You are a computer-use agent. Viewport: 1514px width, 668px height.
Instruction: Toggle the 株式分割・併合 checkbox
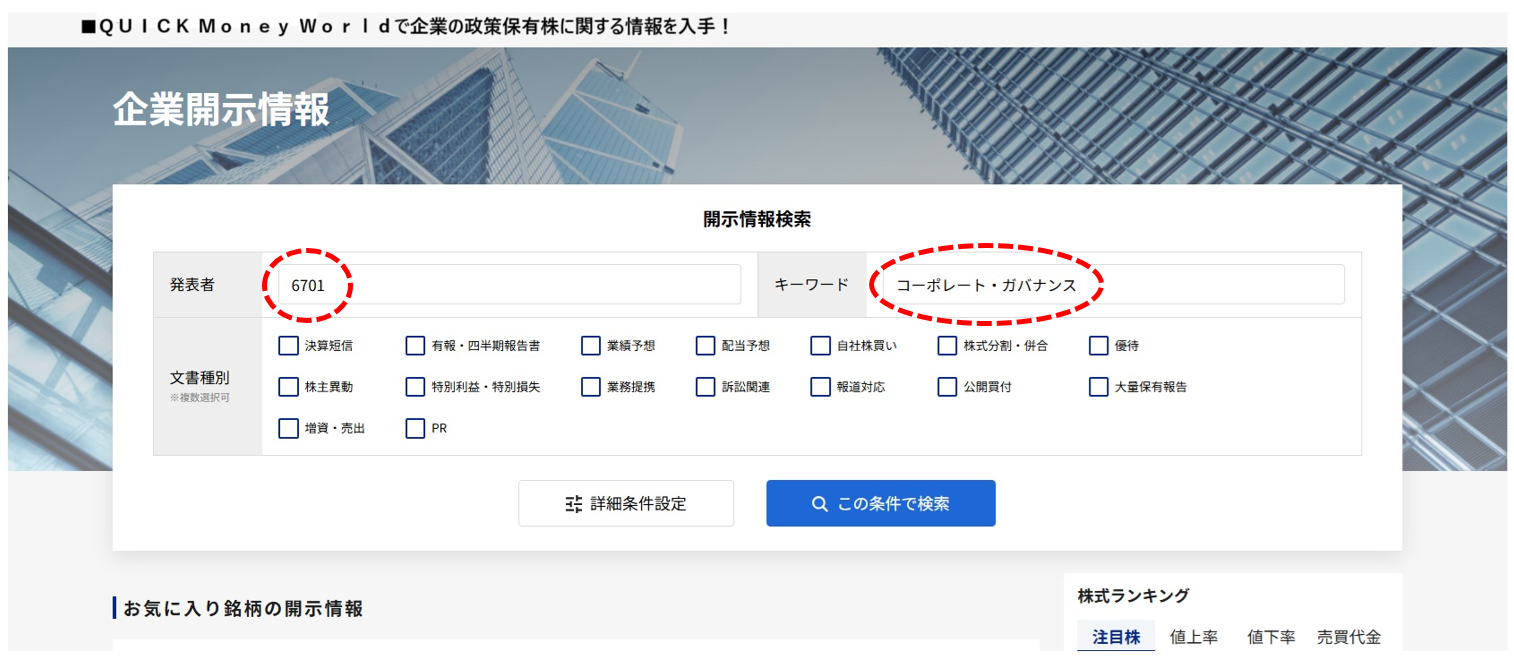click(x=947, y=346)
